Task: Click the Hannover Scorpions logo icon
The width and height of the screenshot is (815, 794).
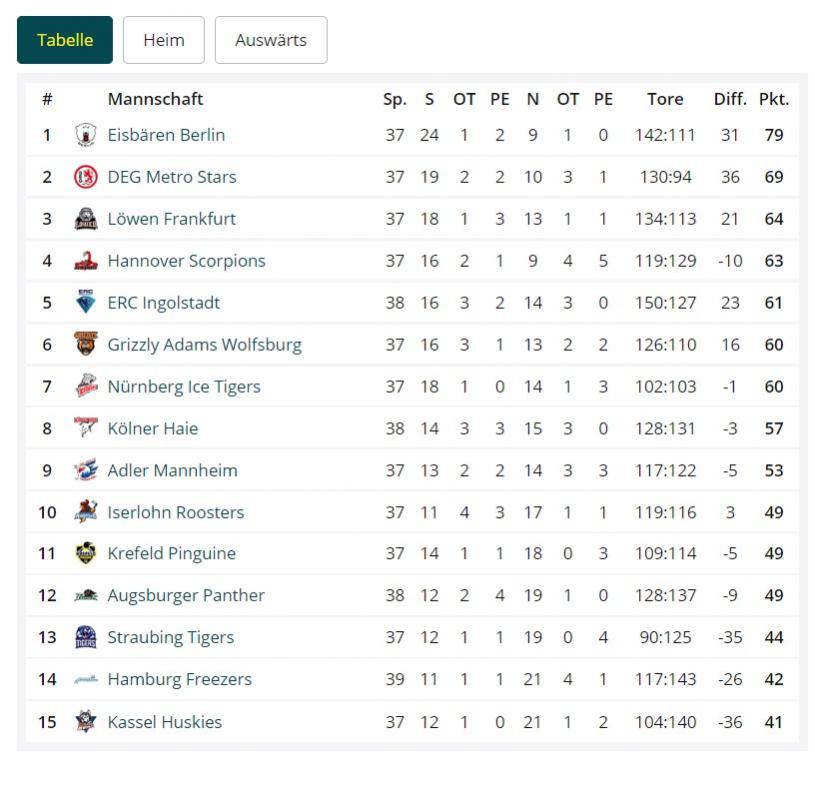Action: (86, 261)
